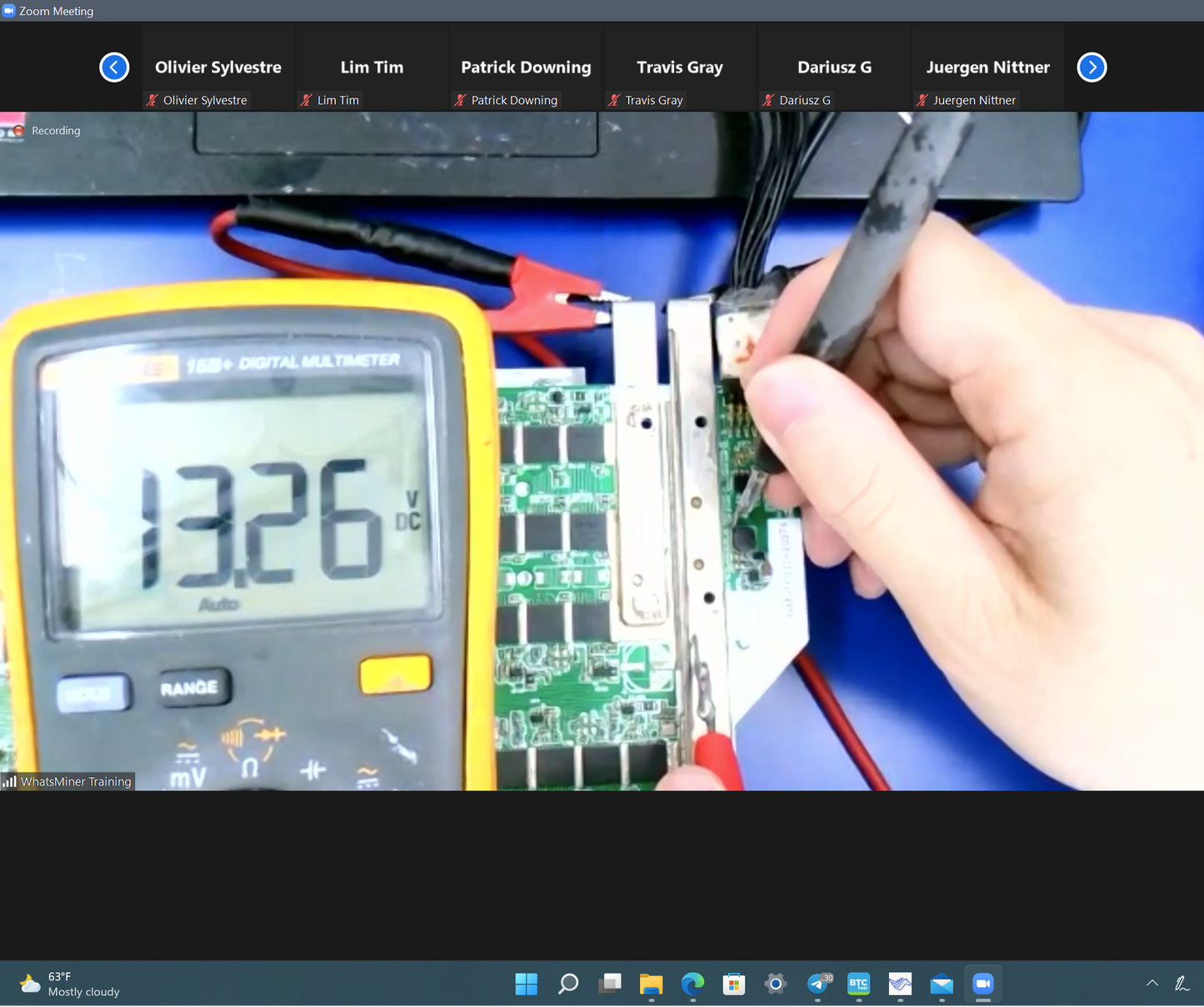Screen dimensions: 1204x1007
Task: Expand hidden system tray icons
Action: pos(1152,984)
